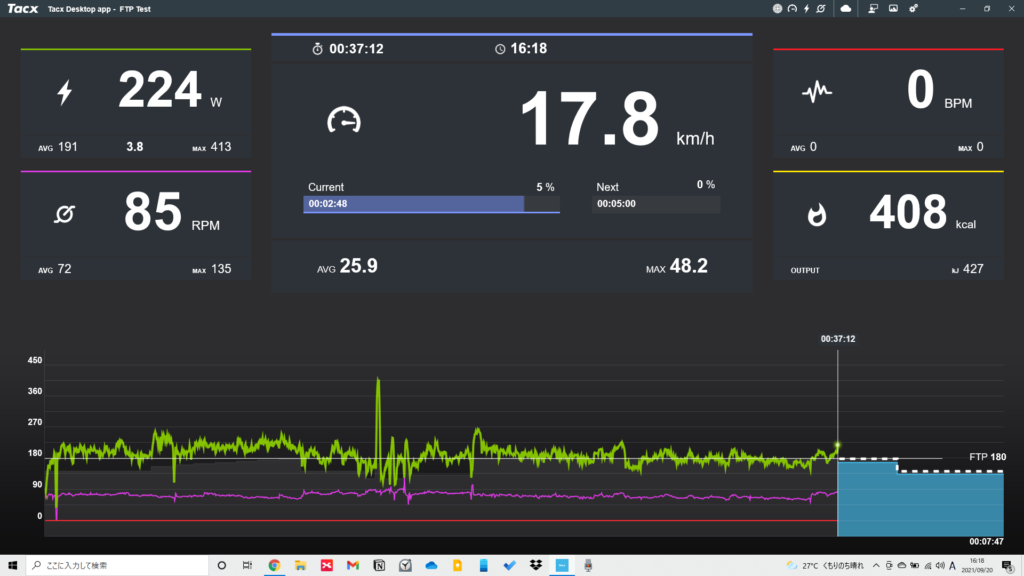This screenshot has height=576, width=1024.
Task: Open the settings gears icon
Action: tap(913, 8)
